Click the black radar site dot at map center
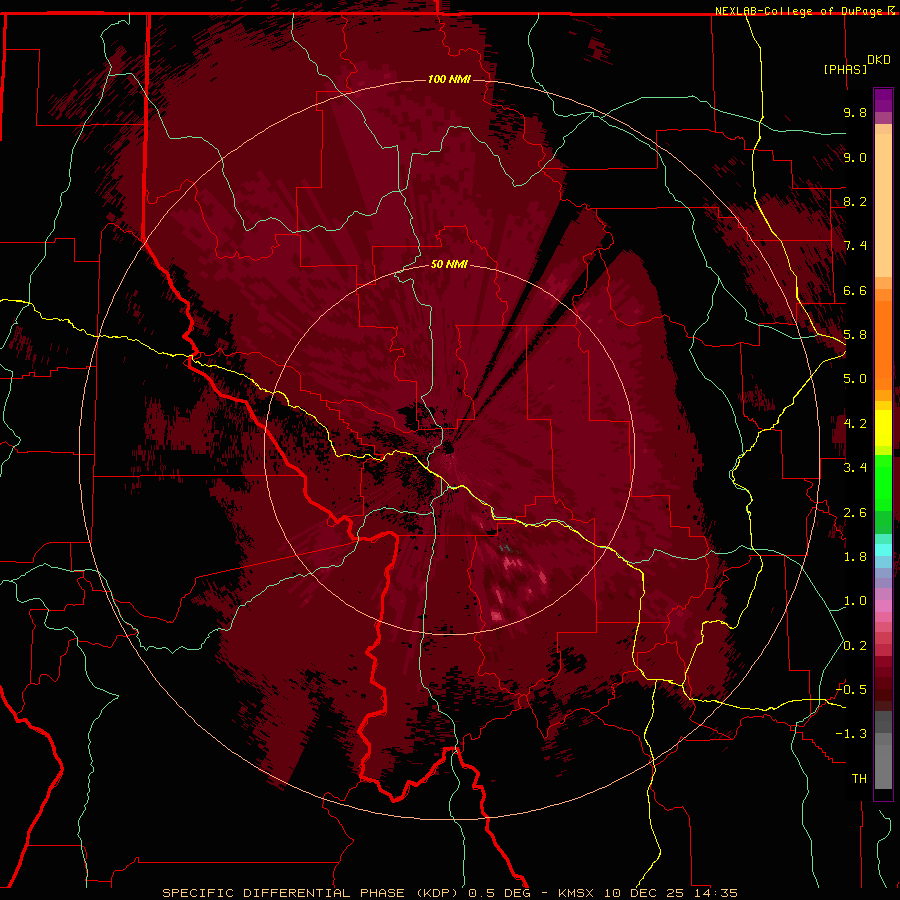 [x=448, y=447]
